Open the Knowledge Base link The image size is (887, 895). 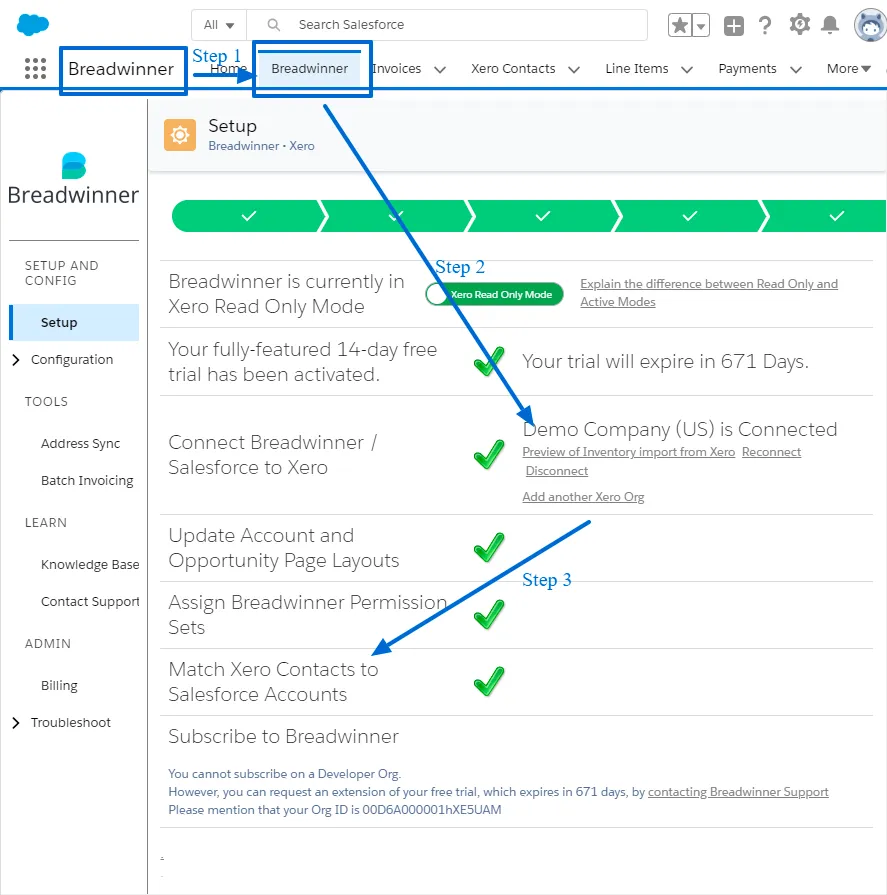90,565
